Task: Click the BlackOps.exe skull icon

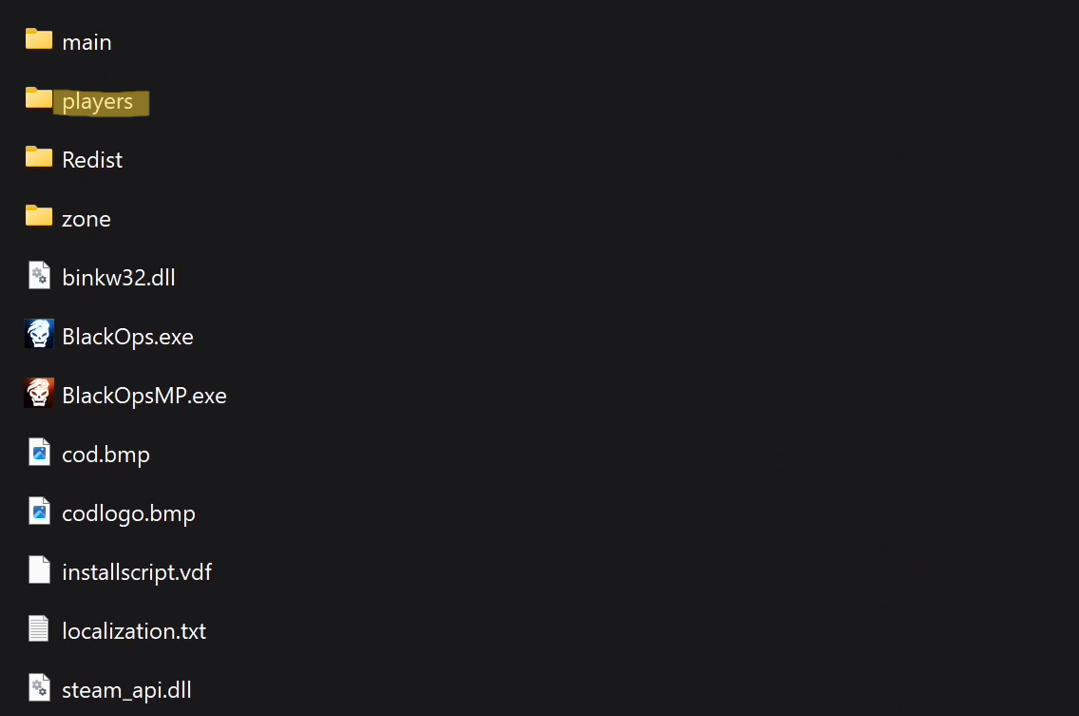Action: pos(39,334)
